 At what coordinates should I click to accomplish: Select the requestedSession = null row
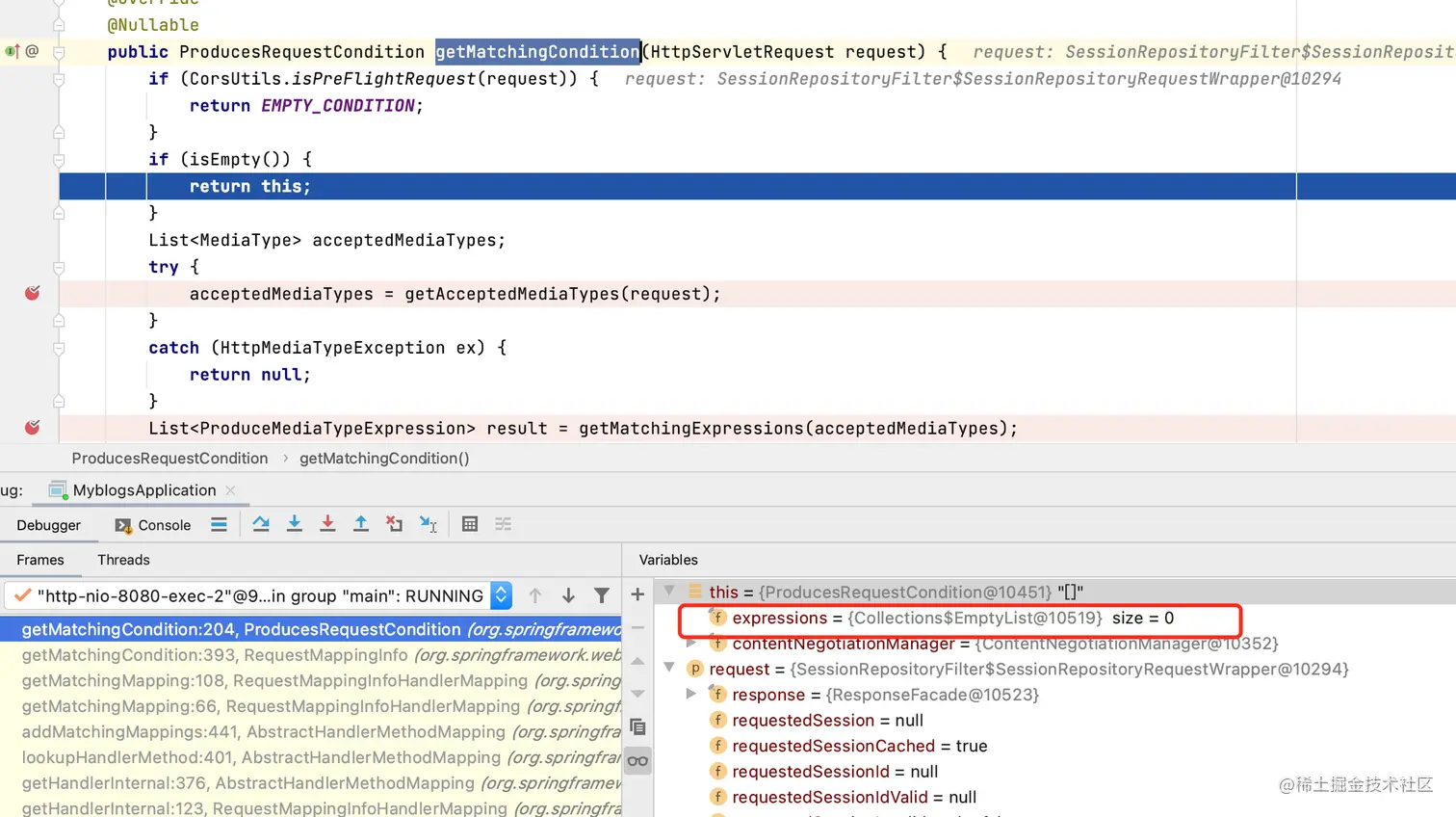1055,720
